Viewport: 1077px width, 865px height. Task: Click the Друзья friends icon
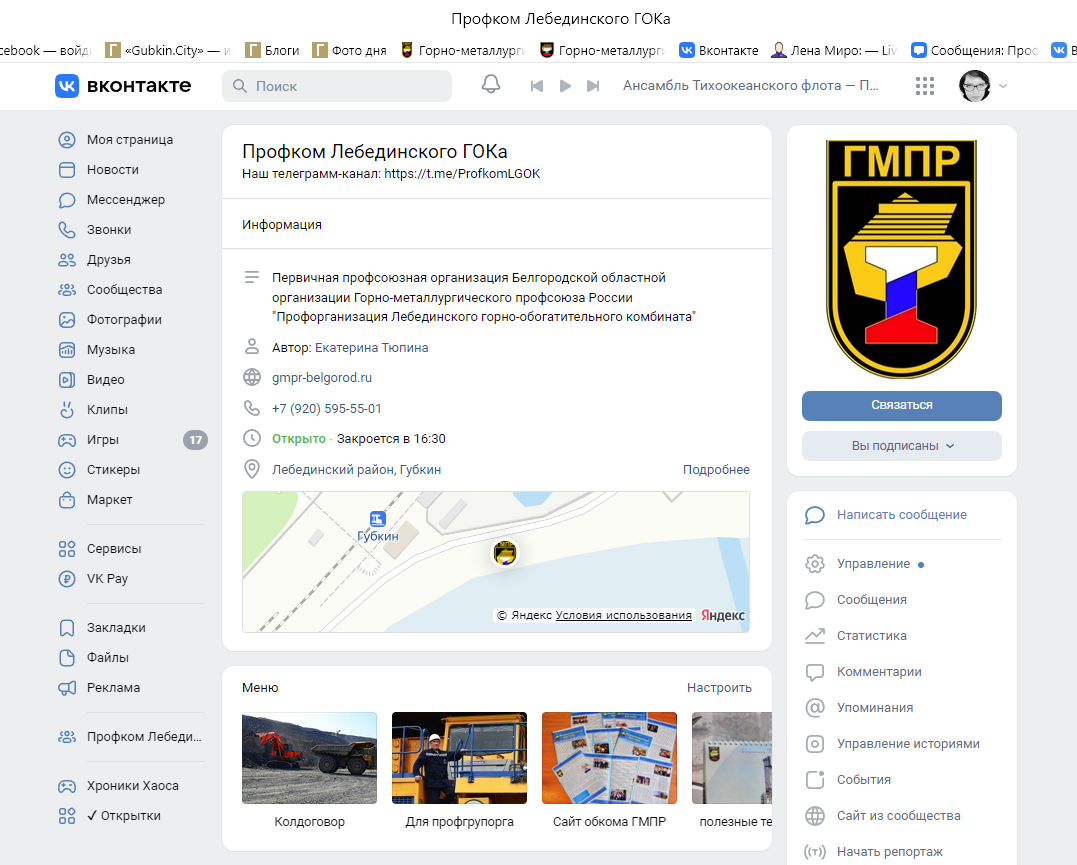pos(67,260)
